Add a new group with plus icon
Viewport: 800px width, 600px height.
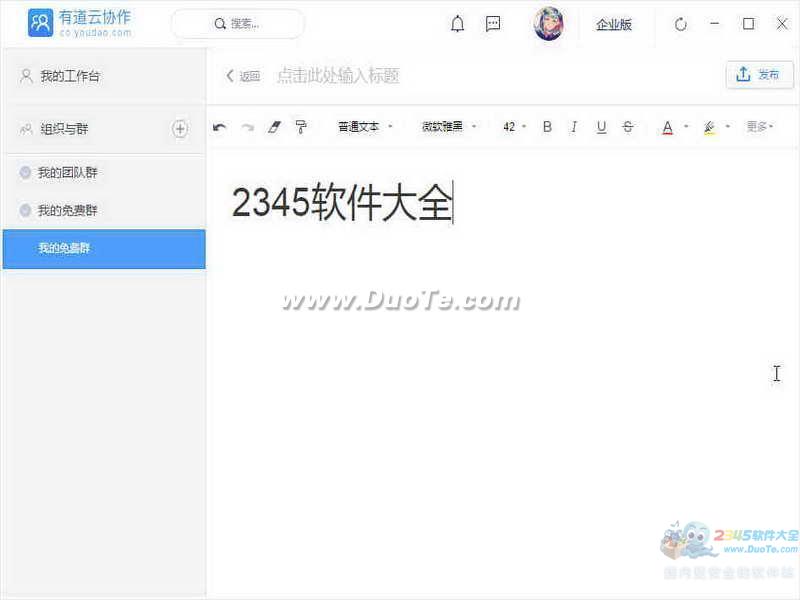pyautogui.click(x=180, y=129)
